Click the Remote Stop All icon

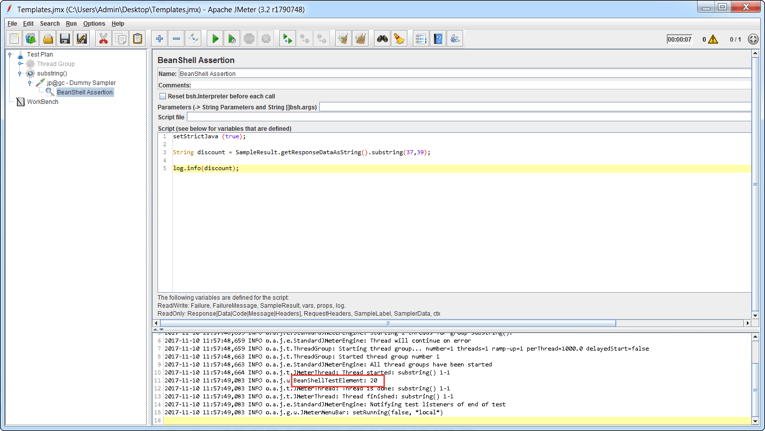click(x=304, y=39)
